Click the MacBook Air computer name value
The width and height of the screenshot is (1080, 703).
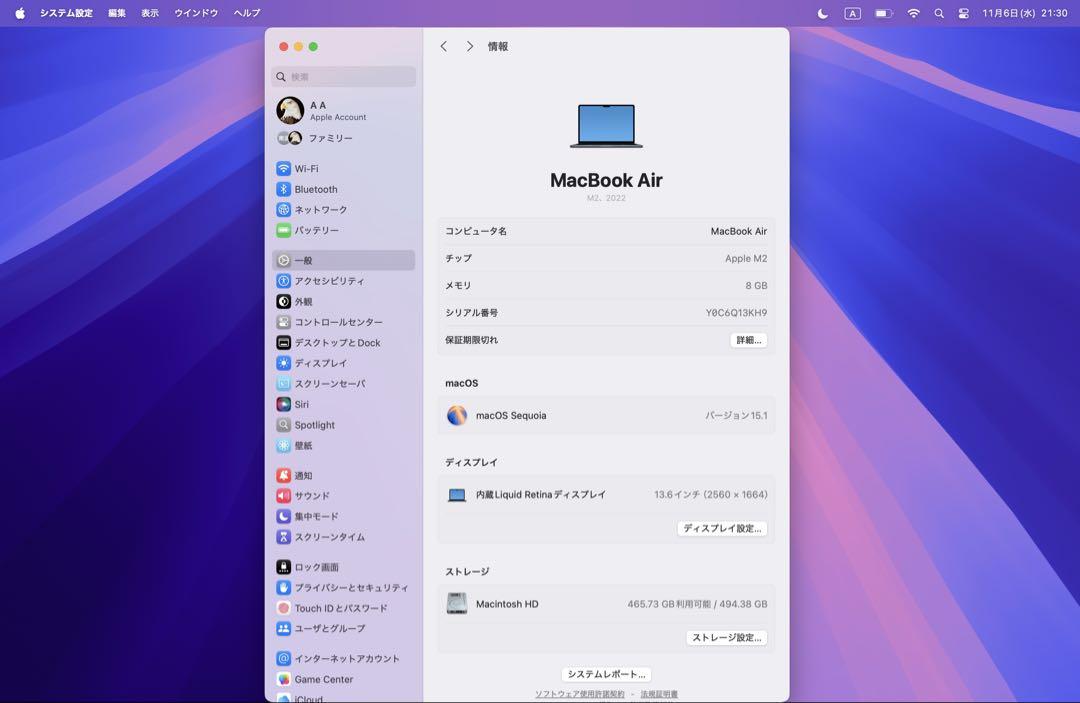[739, 231]
